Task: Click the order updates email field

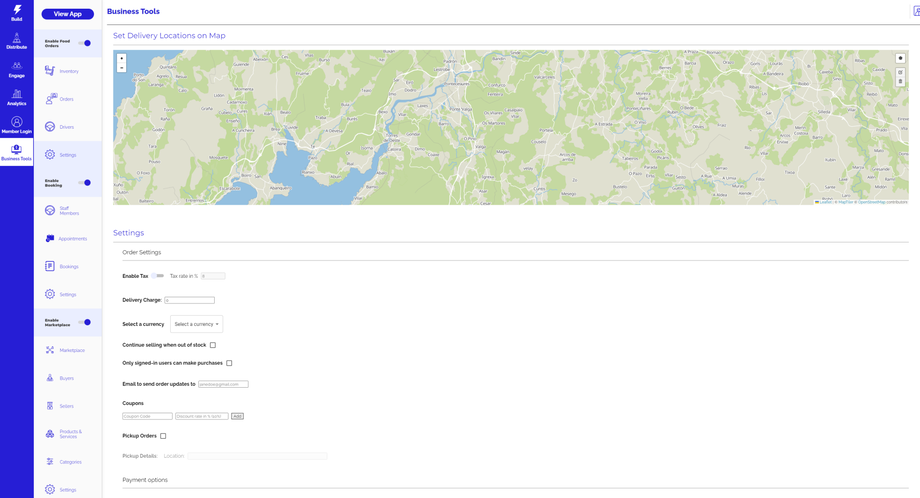Action: 224,384
